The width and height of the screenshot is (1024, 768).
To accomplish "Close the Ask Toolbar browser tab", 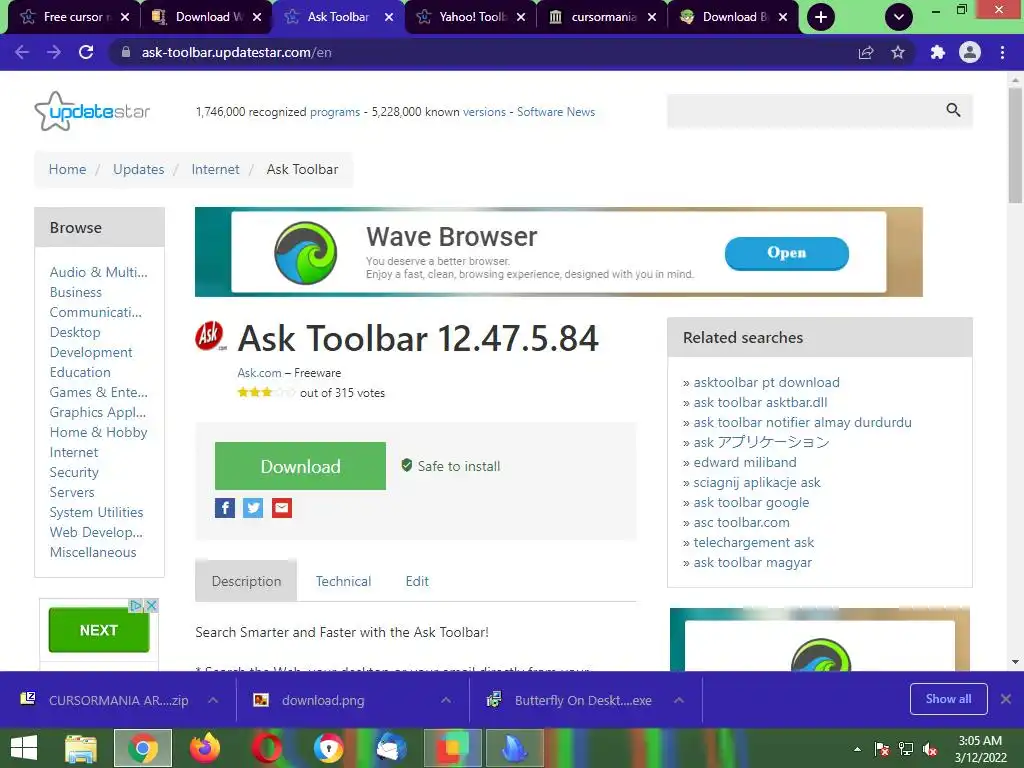I will 389,17.
